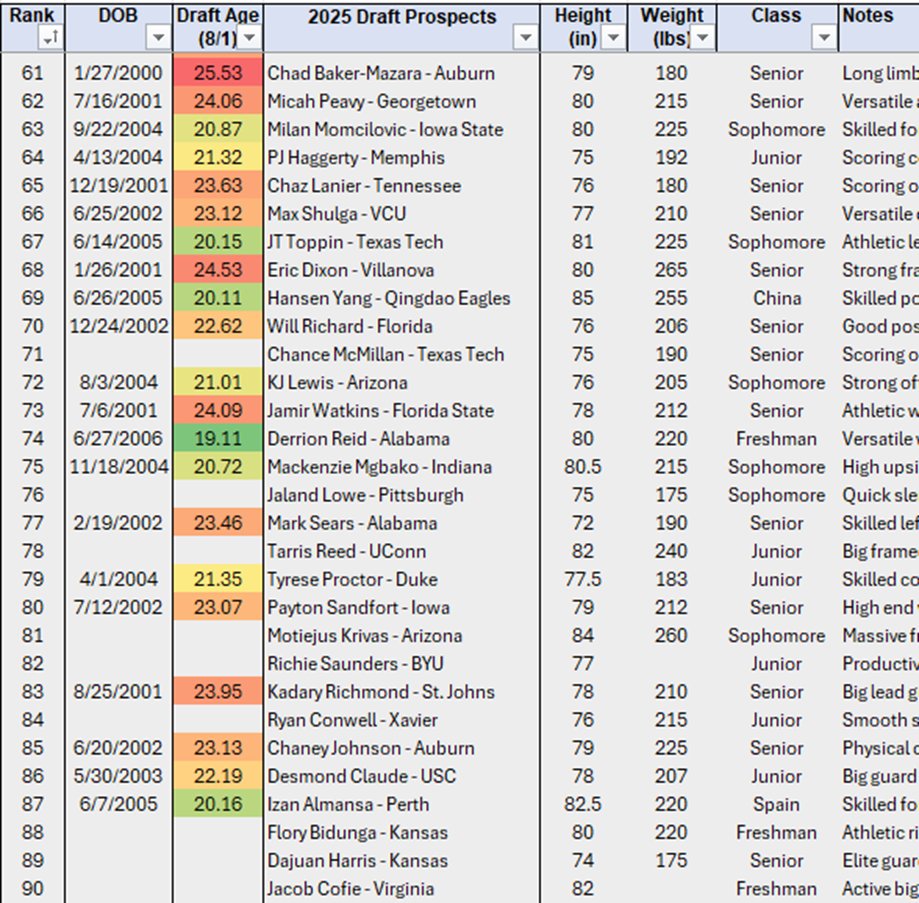Open the 2025 Draft Prospects filter dropdown
919x903 pixels.
coord(525,38)
